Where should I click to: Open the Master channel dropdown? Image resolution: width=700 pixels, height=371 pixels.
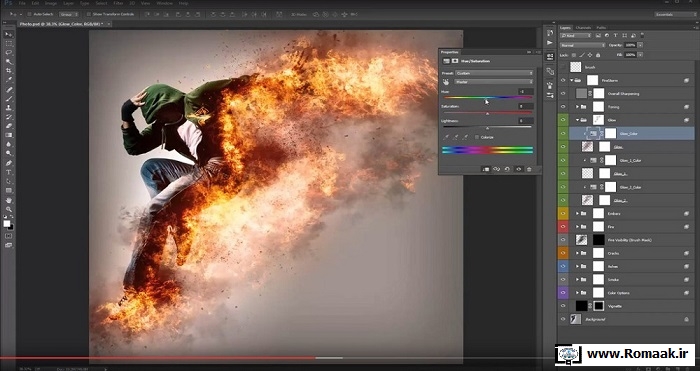tap(494, 82)
